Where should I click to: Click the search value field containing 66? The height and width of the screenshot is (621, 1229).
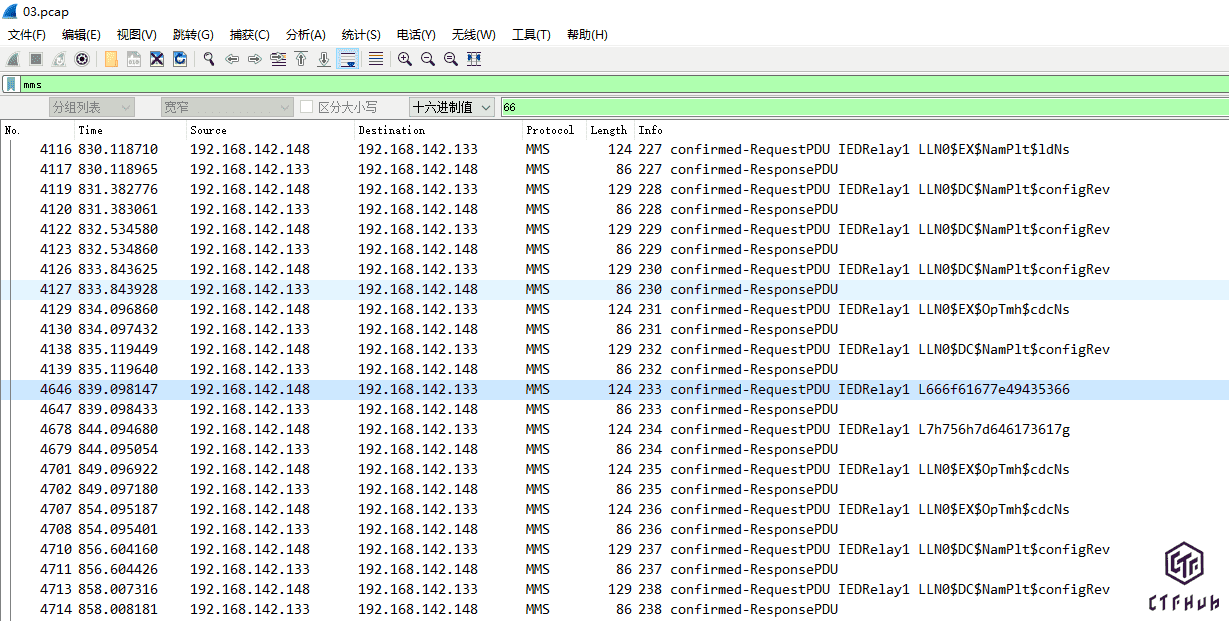[860, 107]
